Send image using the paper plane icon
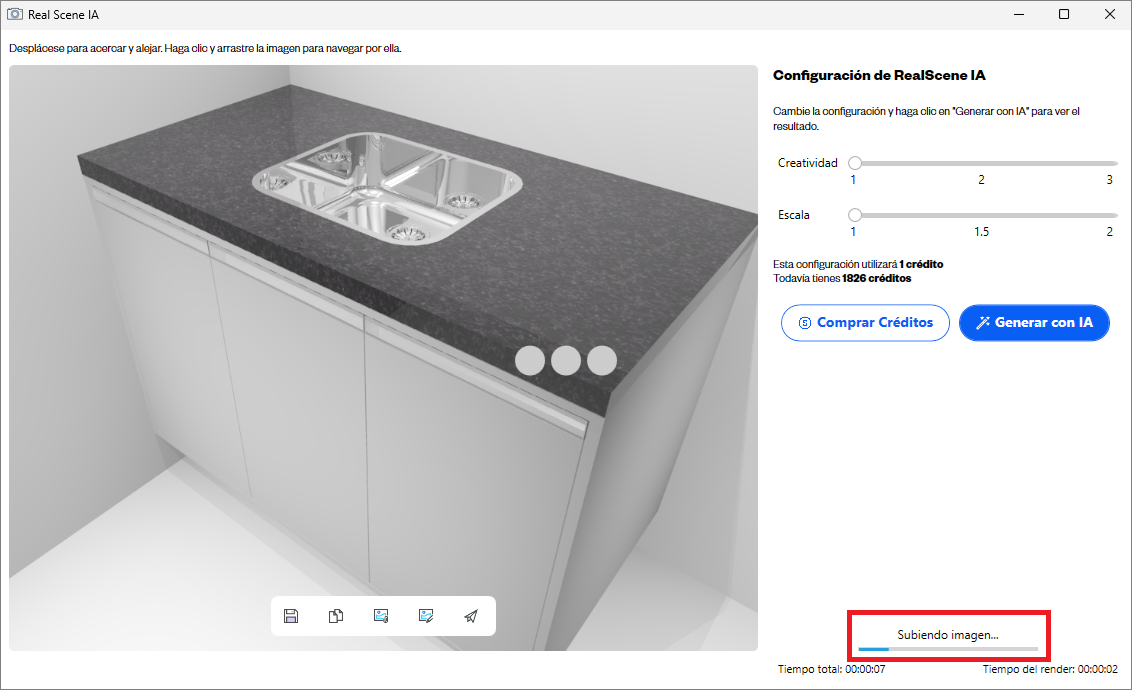The image size is (1132, 690). [x=471, y=616]
